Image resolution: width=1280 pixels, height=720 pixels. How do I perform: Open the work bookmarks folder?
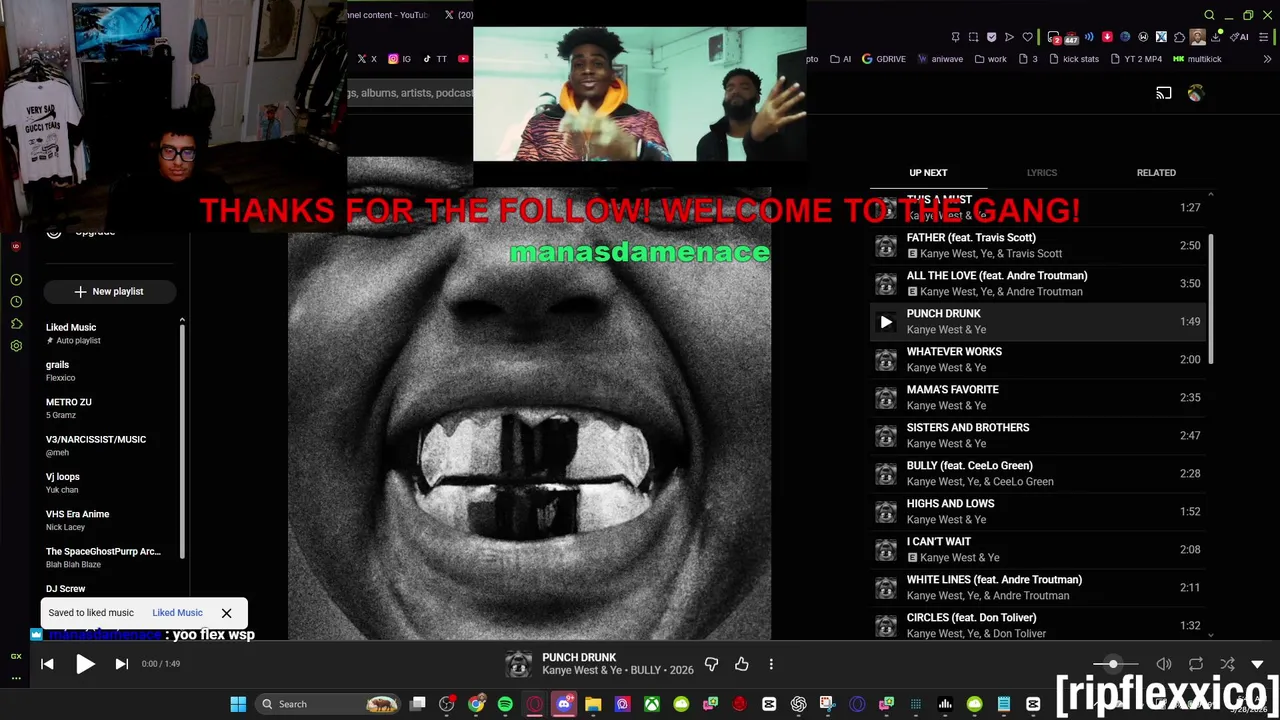coord(989,59)
